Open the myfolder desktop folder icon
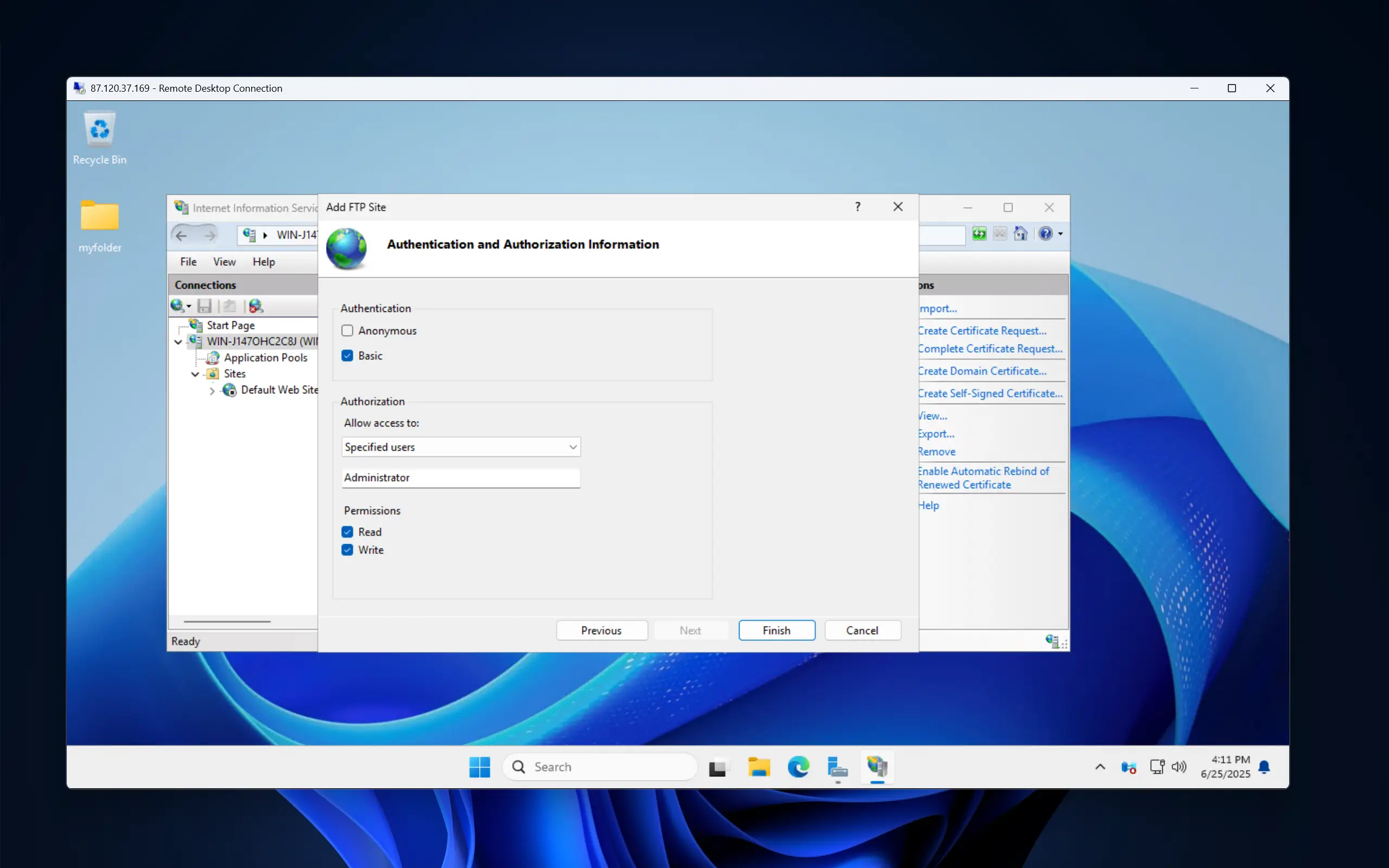 (100, 218)
